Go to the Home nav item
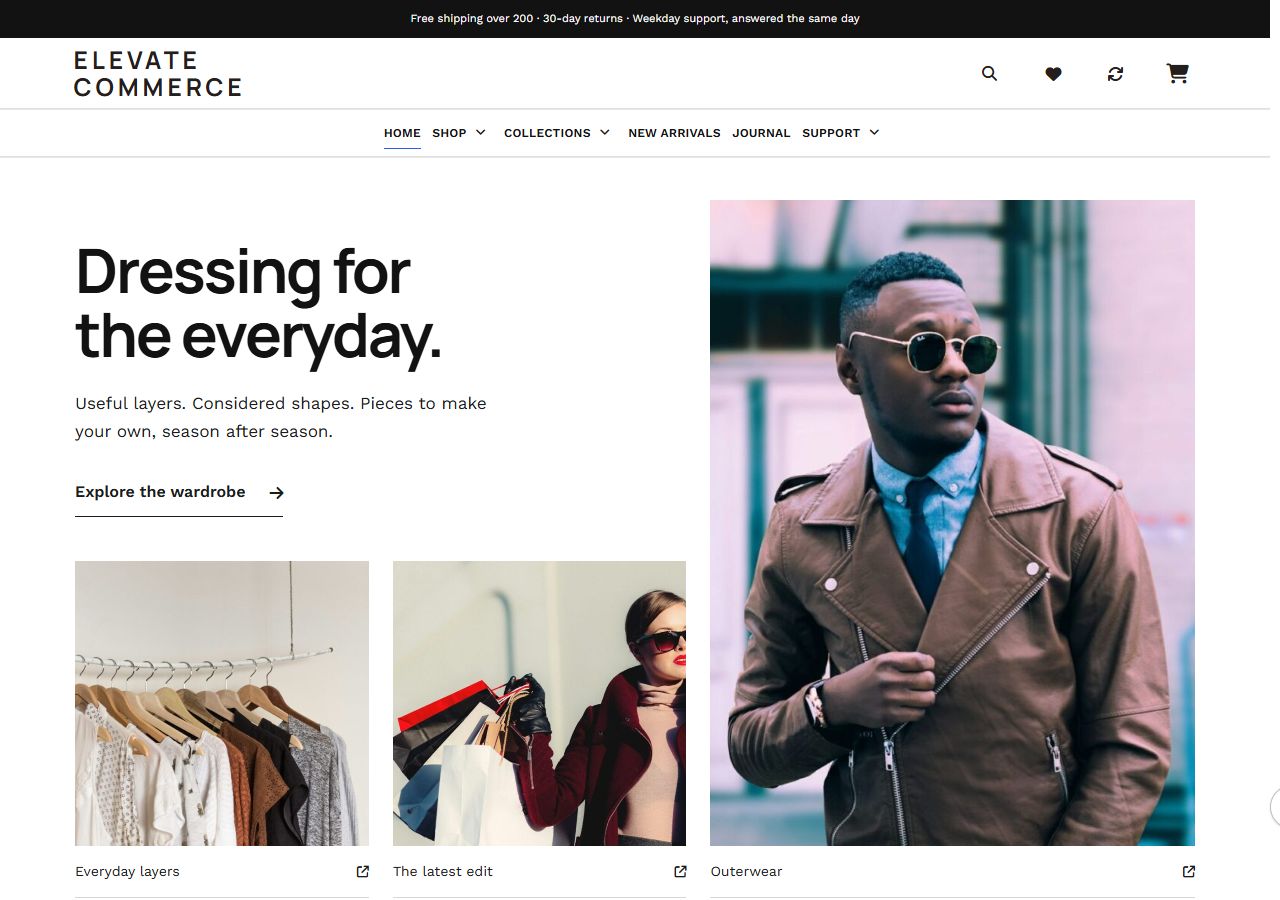Screen dimensions: 1280x900 click(402, 133)
